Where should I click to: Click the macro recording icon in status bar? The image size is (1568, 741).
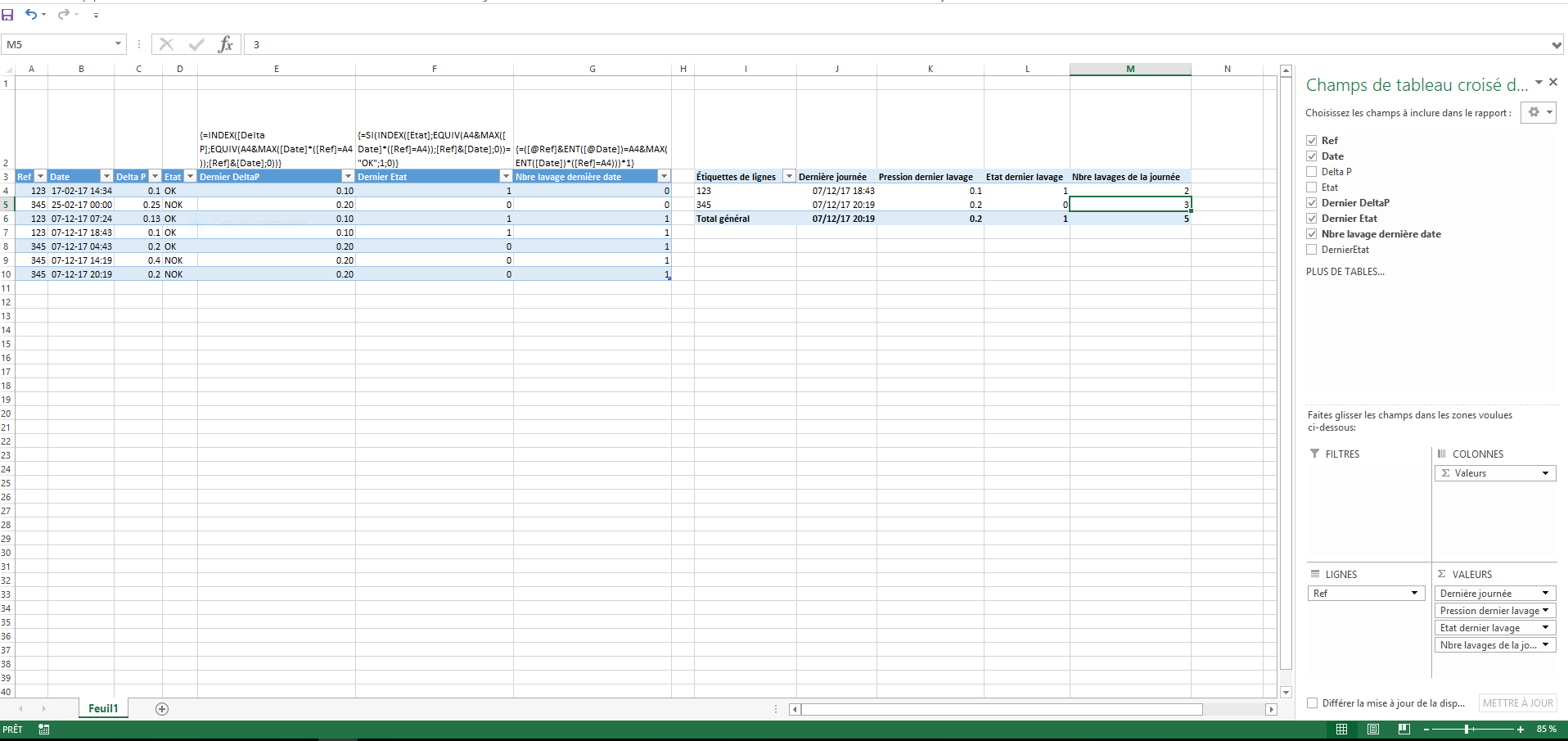pyautogui.click(x=43, y=730)
